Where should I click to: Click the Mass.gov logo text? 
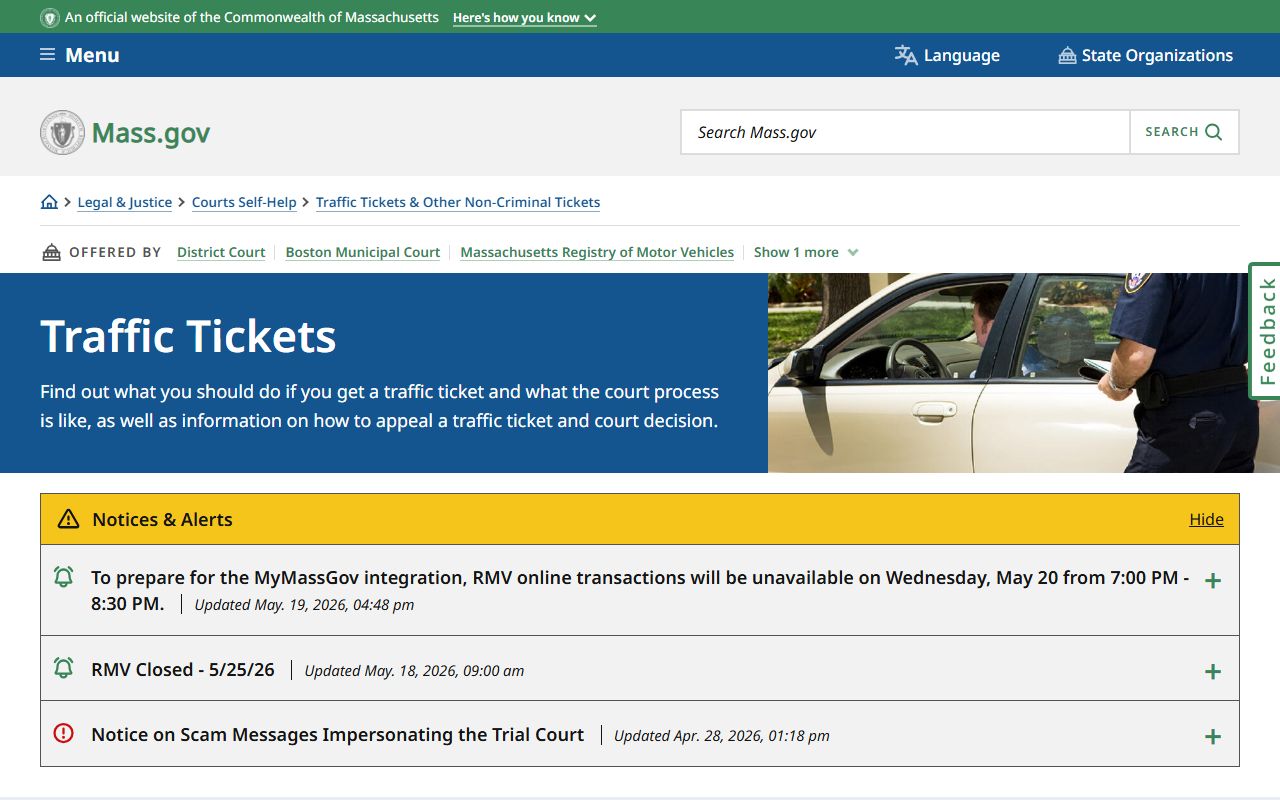[151, 133]
